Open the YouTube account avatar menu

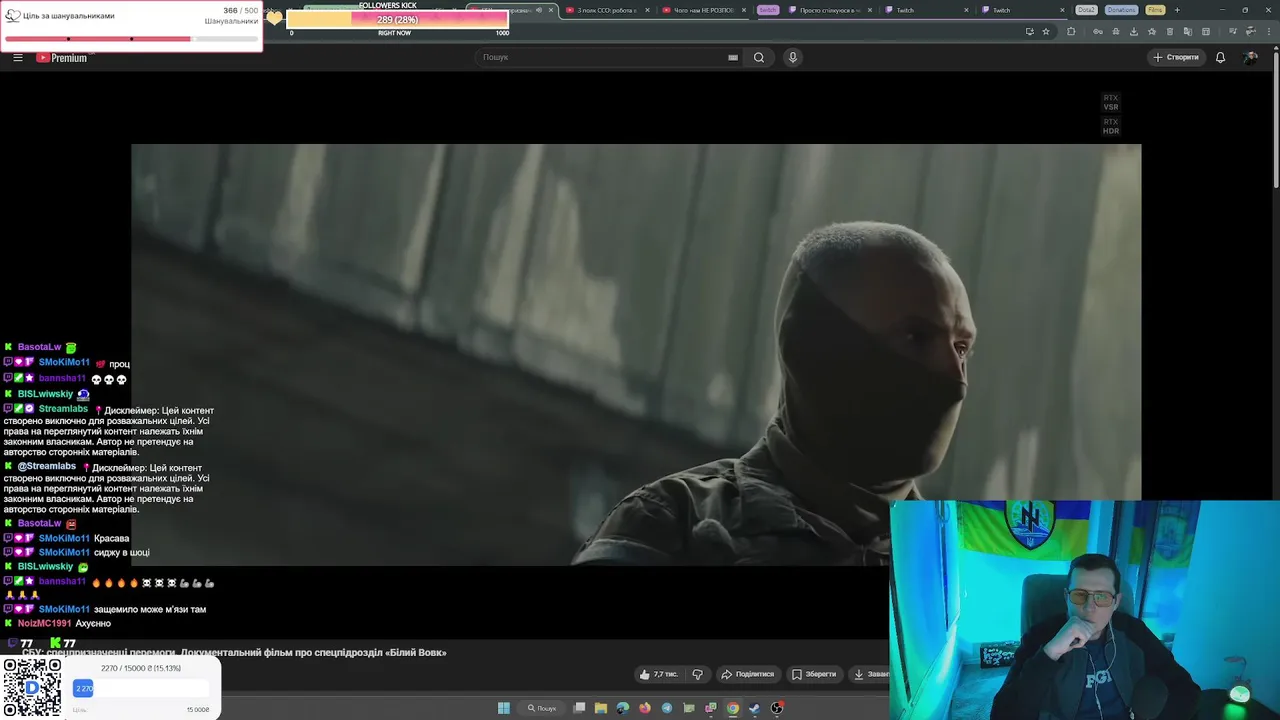1250,57
